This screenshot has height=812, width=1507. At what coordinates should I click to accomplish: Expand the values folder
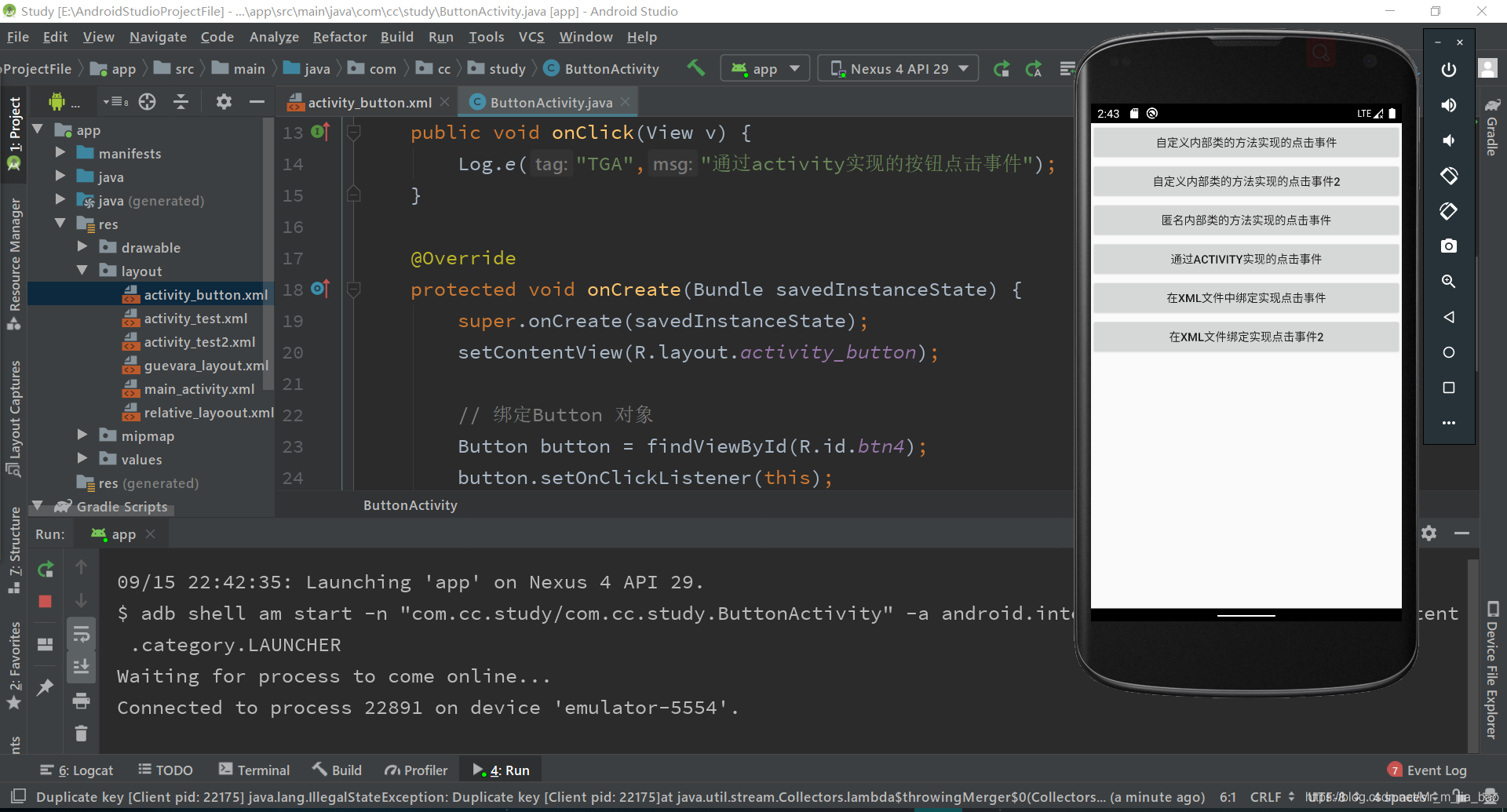[82, 459]
